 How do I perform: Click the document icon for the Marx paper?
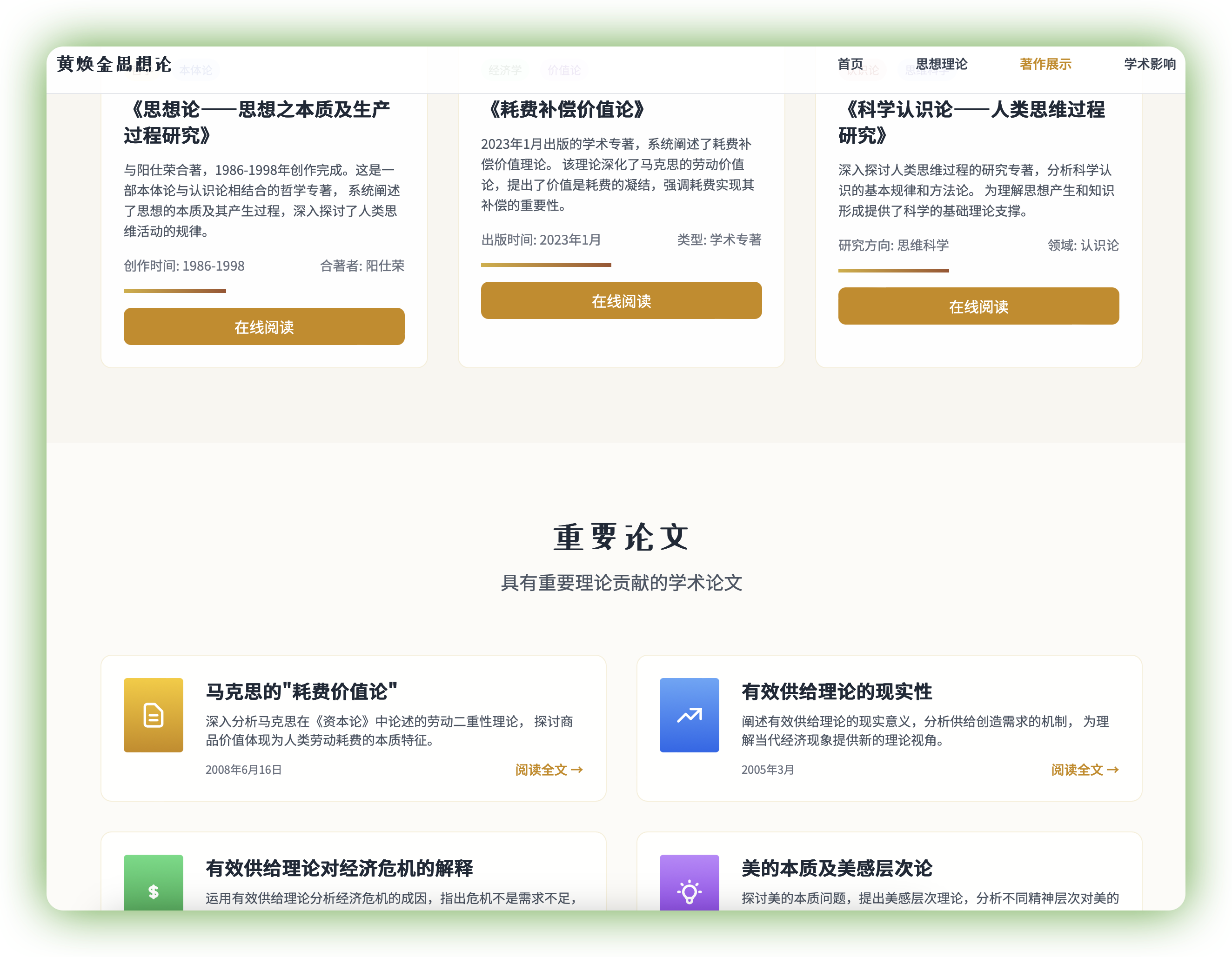[154, 715]
